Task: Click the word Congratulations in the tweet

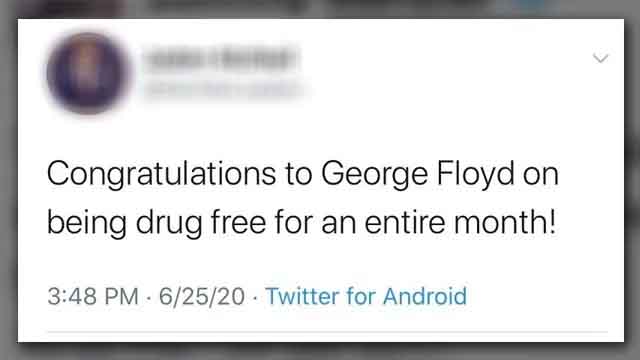Action: (162, 175)
